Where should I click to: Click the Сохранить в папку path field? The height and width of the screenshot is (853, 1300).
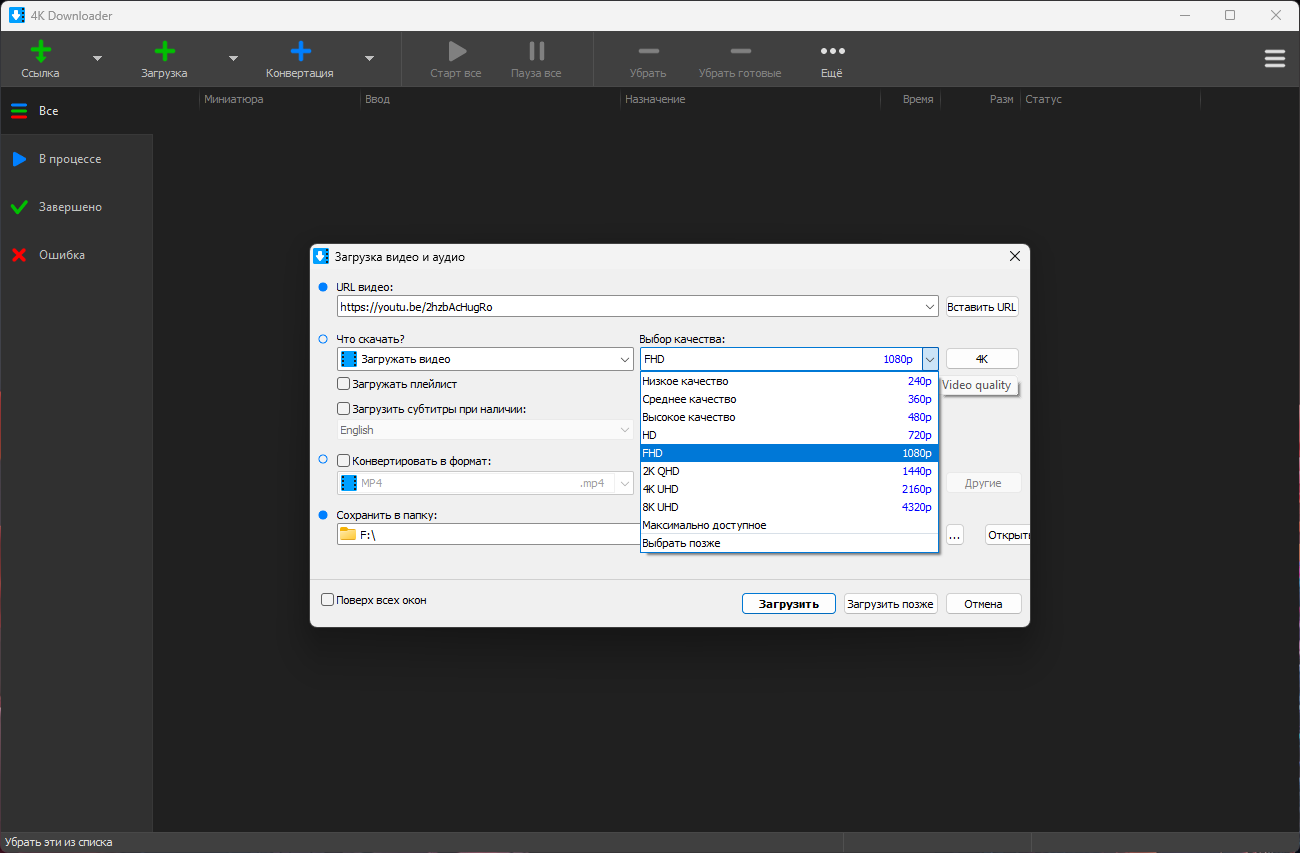pos(490,535)
